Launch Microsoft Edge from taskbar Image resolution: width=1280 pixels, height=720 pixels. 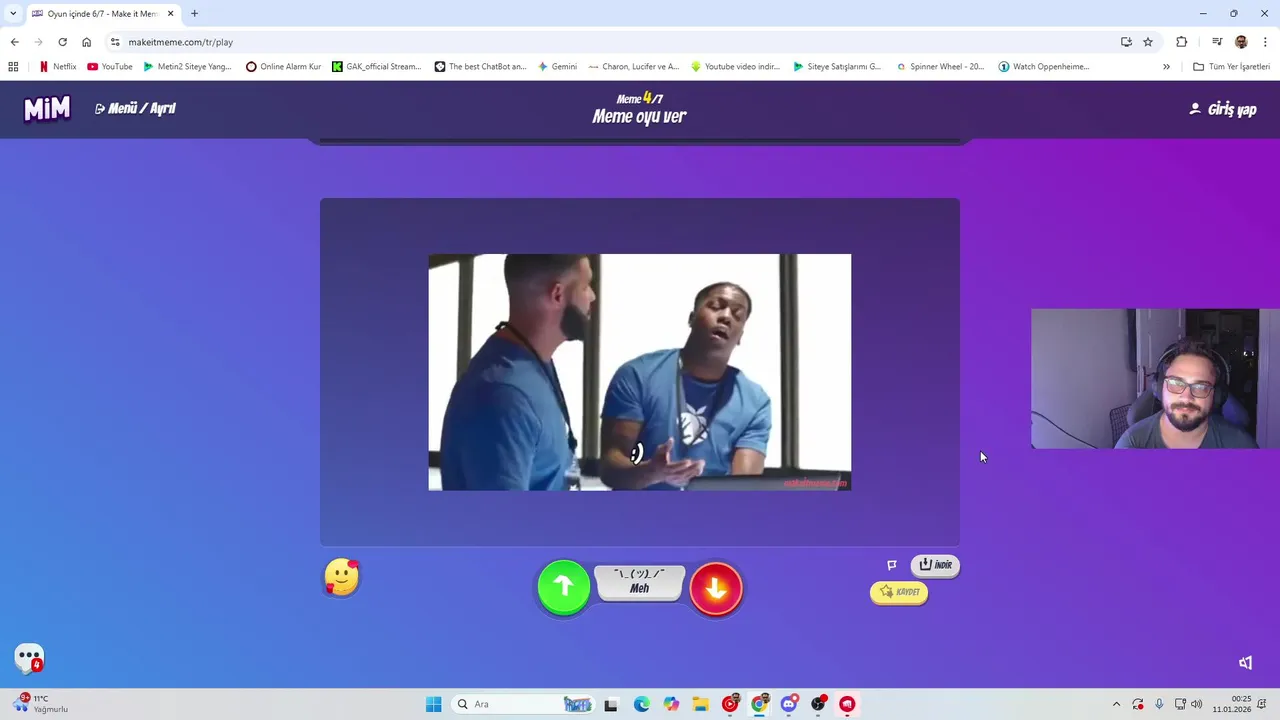[x=641, y=704]
